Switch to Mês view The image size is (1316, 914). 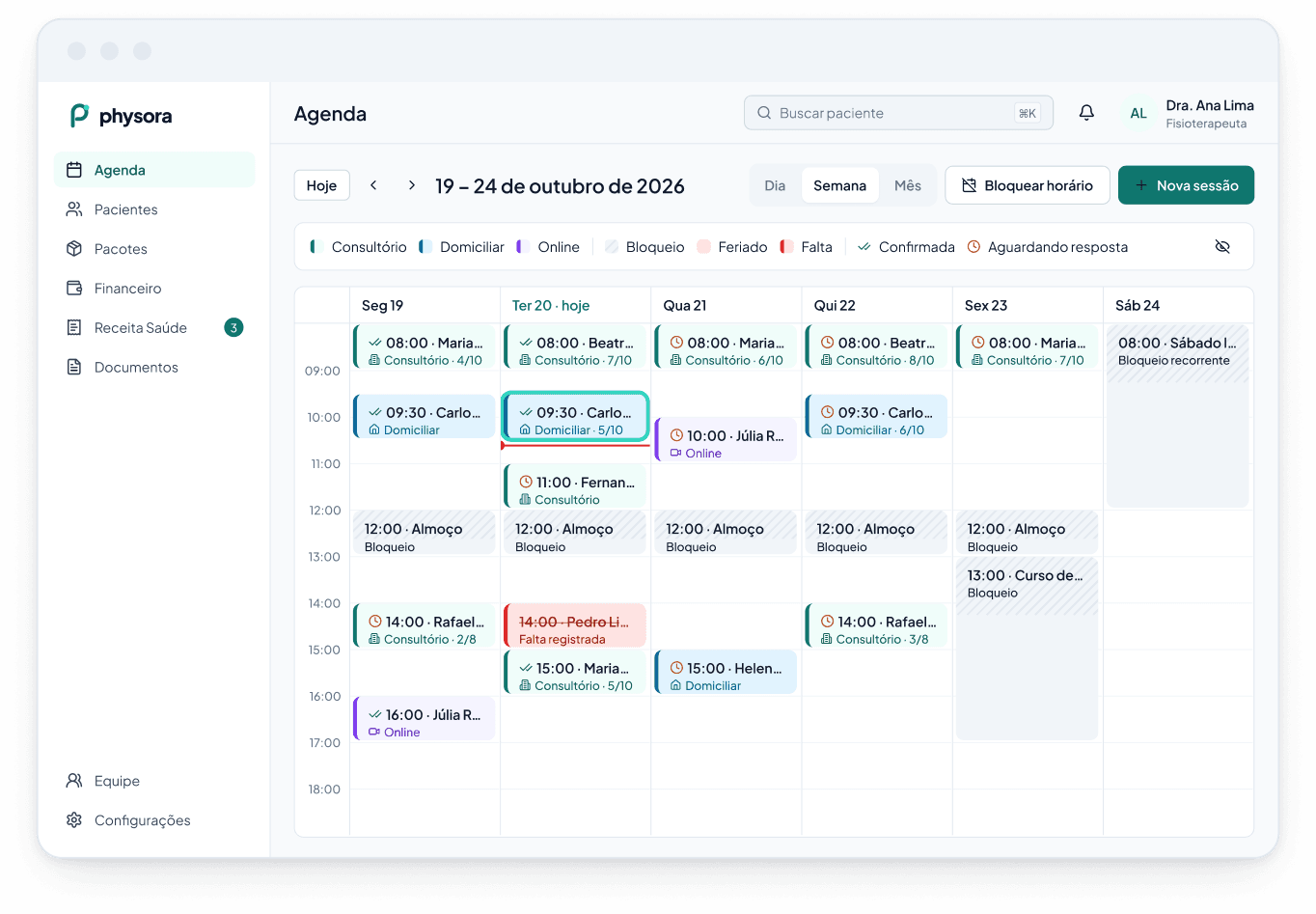coord(908,185)
